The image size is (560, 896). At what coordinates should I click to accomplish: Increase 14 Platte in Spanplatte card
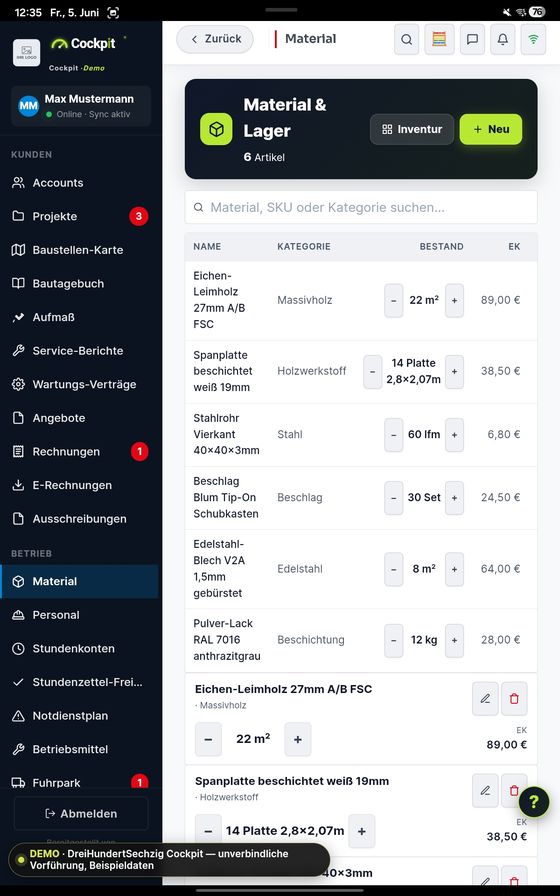tap(362, 831)
